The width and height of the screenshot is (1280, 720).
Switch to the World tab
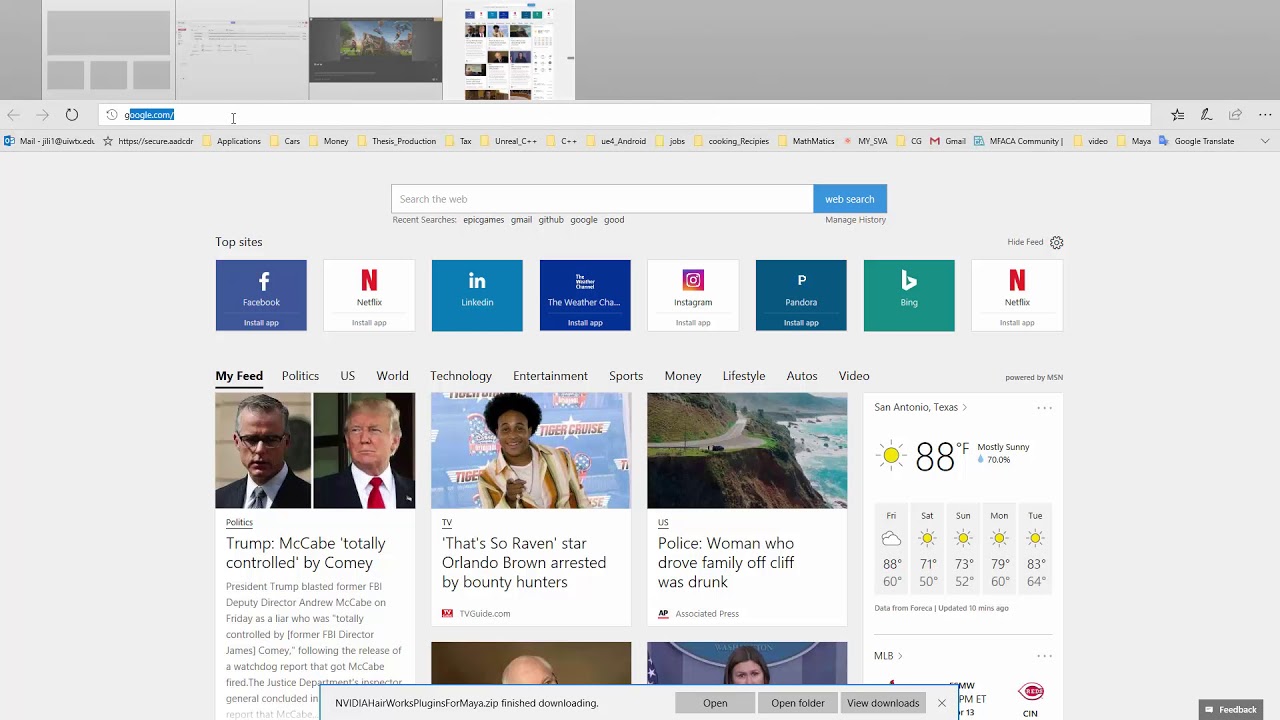click(x=392, y=376)
